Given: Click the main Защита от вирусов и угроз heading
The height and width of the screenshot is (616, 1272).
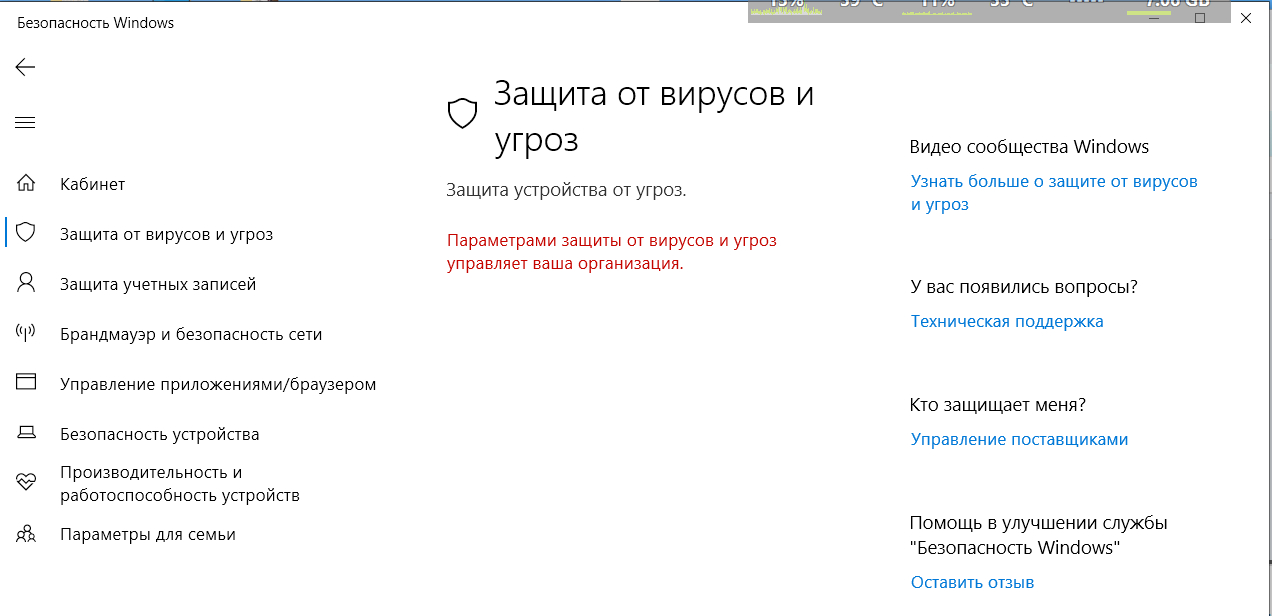Looking at the screenshot, I should (654, 116).
